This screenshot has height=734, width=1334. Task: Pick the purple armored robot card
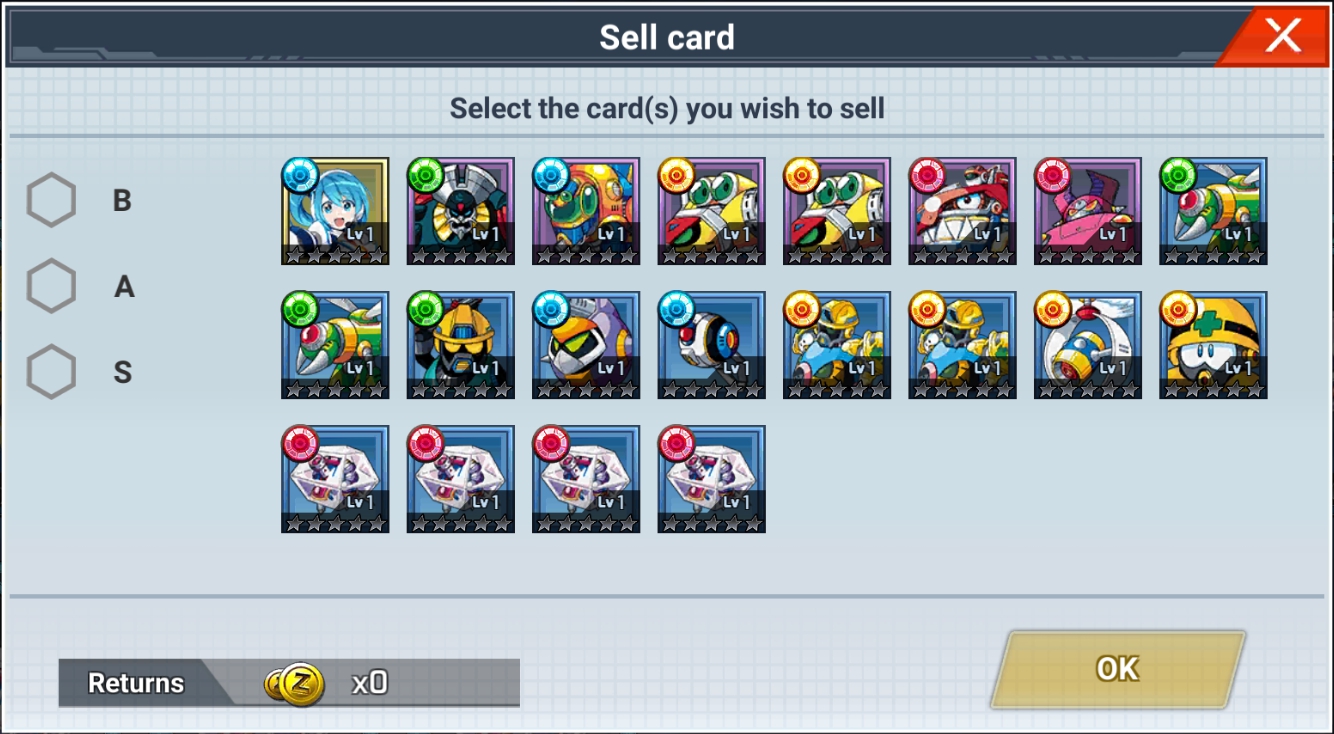click(x=586, y=345)
